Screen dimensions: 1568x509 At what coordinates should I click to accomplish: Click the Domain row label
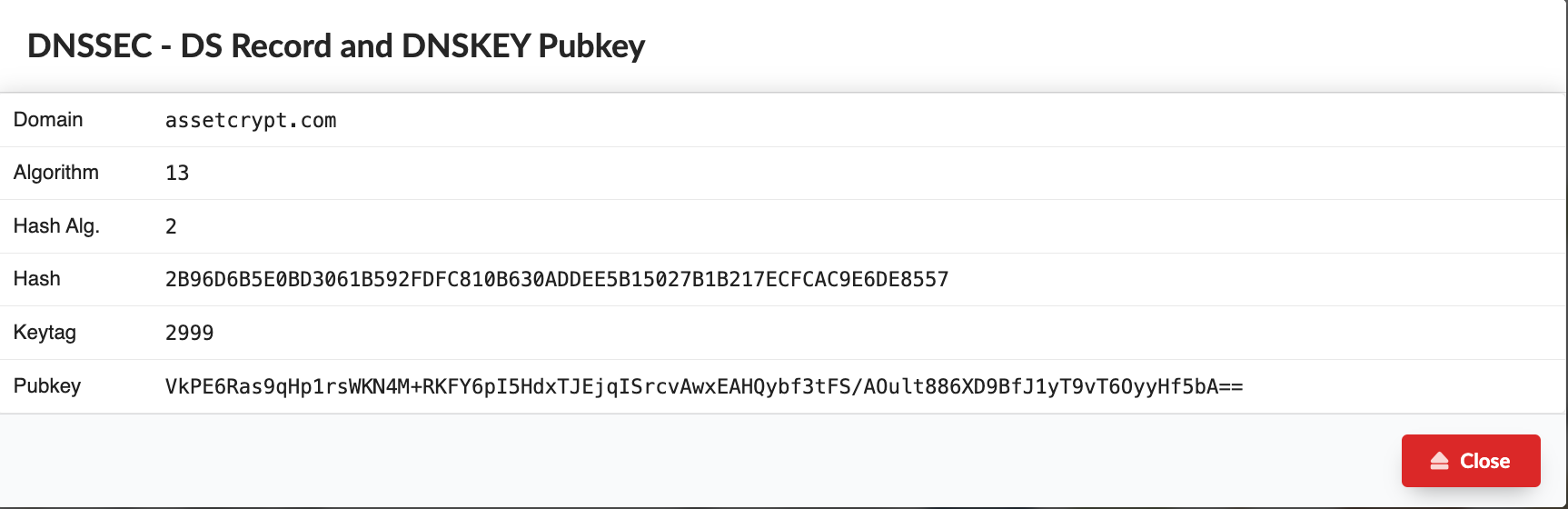48,120
